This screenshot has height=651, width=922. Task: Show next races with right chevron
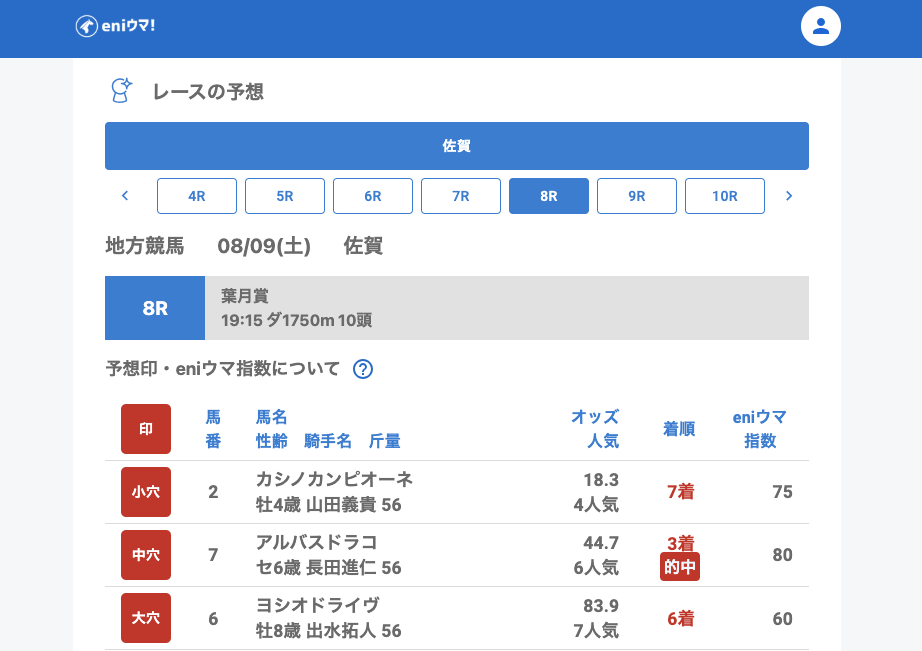(789, 196)
